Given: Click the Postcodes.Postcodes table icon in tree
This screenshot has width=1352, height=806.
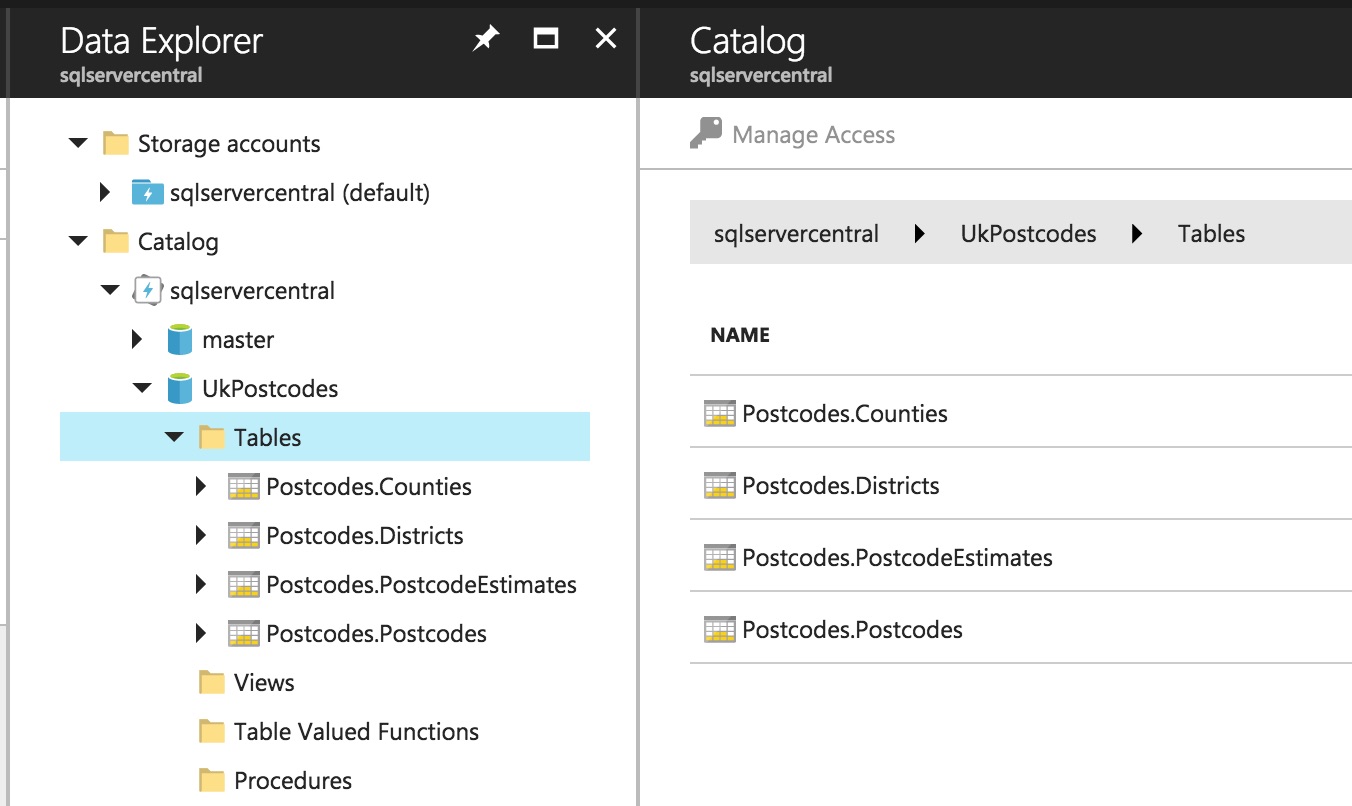Looking at the screenshot, I should coord(243,634).
